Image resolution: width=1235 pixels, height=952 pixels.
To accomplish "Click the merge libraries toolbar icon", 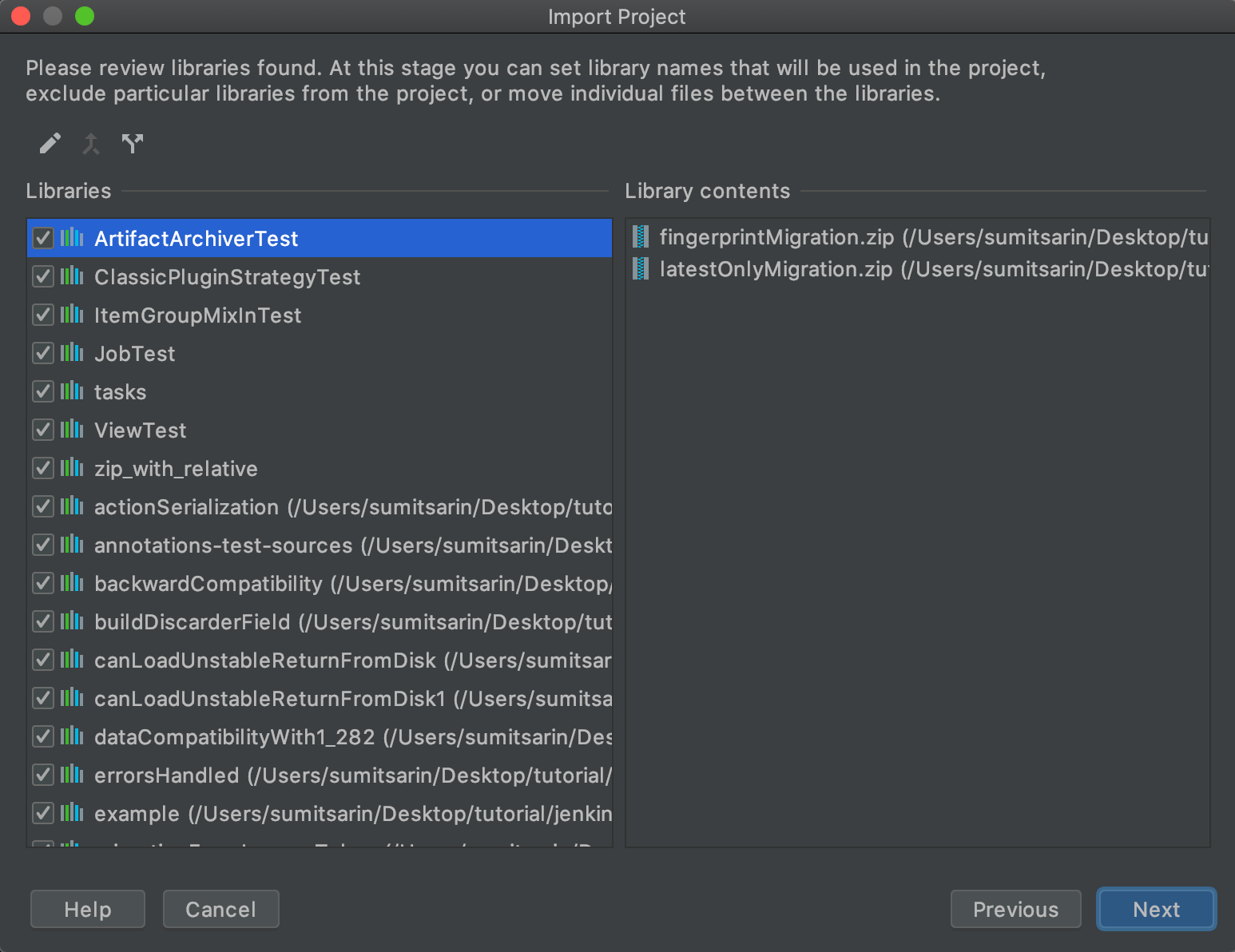I will pos(90,144).
